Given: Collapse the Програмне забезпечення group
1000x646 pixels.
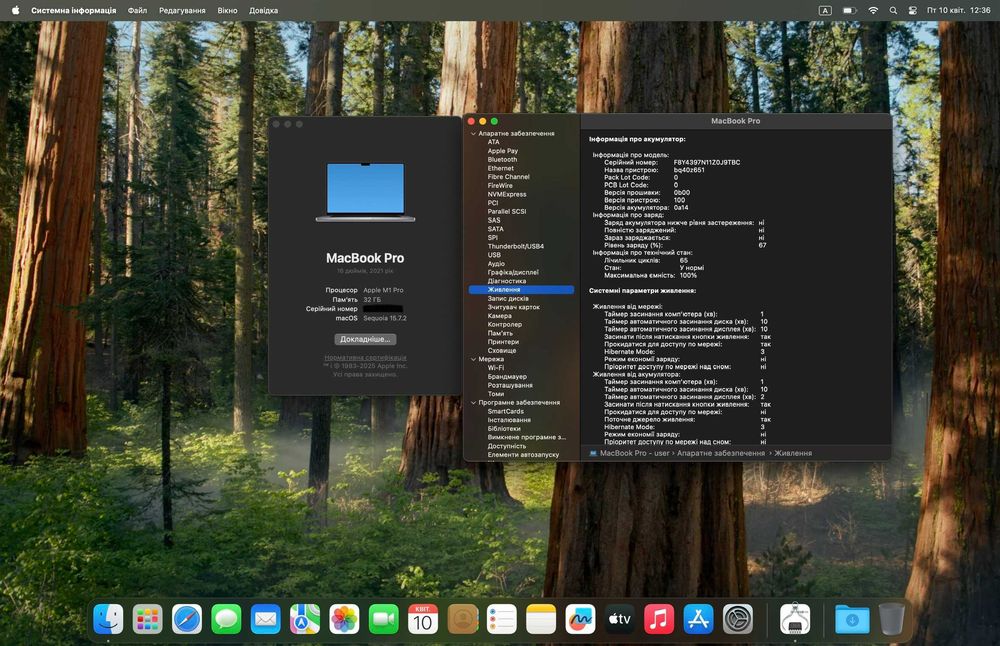Looking at the screenshot, I should 473,403.
